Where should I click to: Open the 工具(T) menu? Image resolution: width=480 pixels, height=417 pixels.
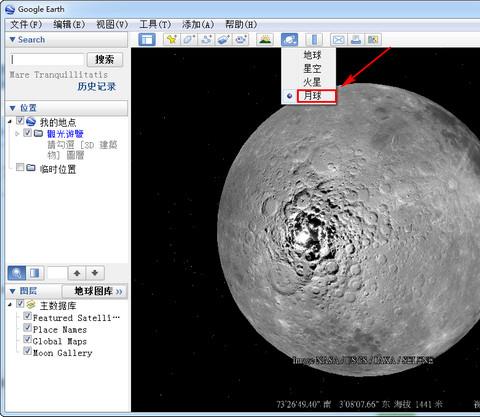[155, 24]
